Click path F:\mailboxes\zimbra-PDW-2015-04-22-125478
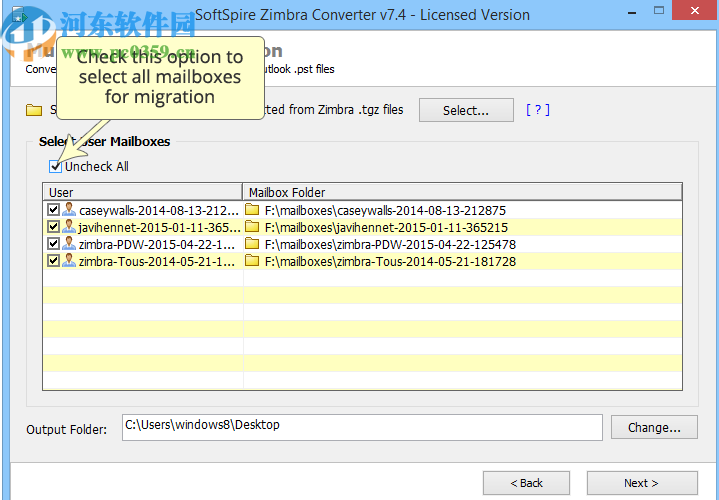This screenshot has width=719, height=500. pos(391,244)
